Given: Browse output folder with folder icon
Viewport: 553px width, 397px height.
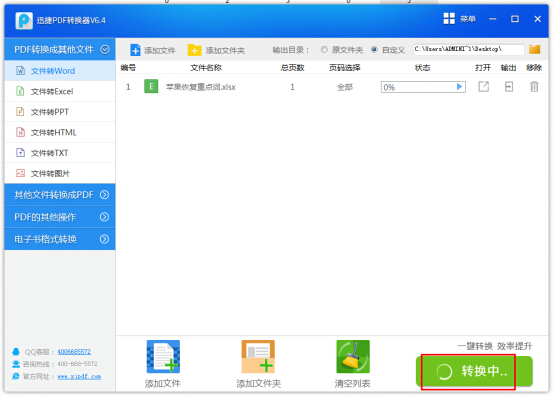Looking at the screenshot, I should coord(534,49).
